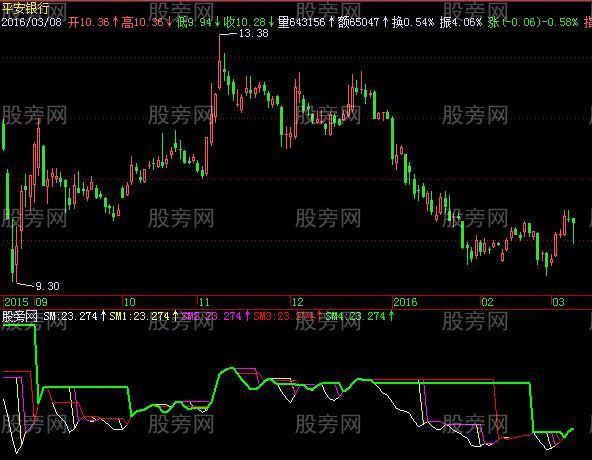Click the 2016 year marker on time axis
The height and width of the screenshot is (460, 592).
tap(405, 302)
